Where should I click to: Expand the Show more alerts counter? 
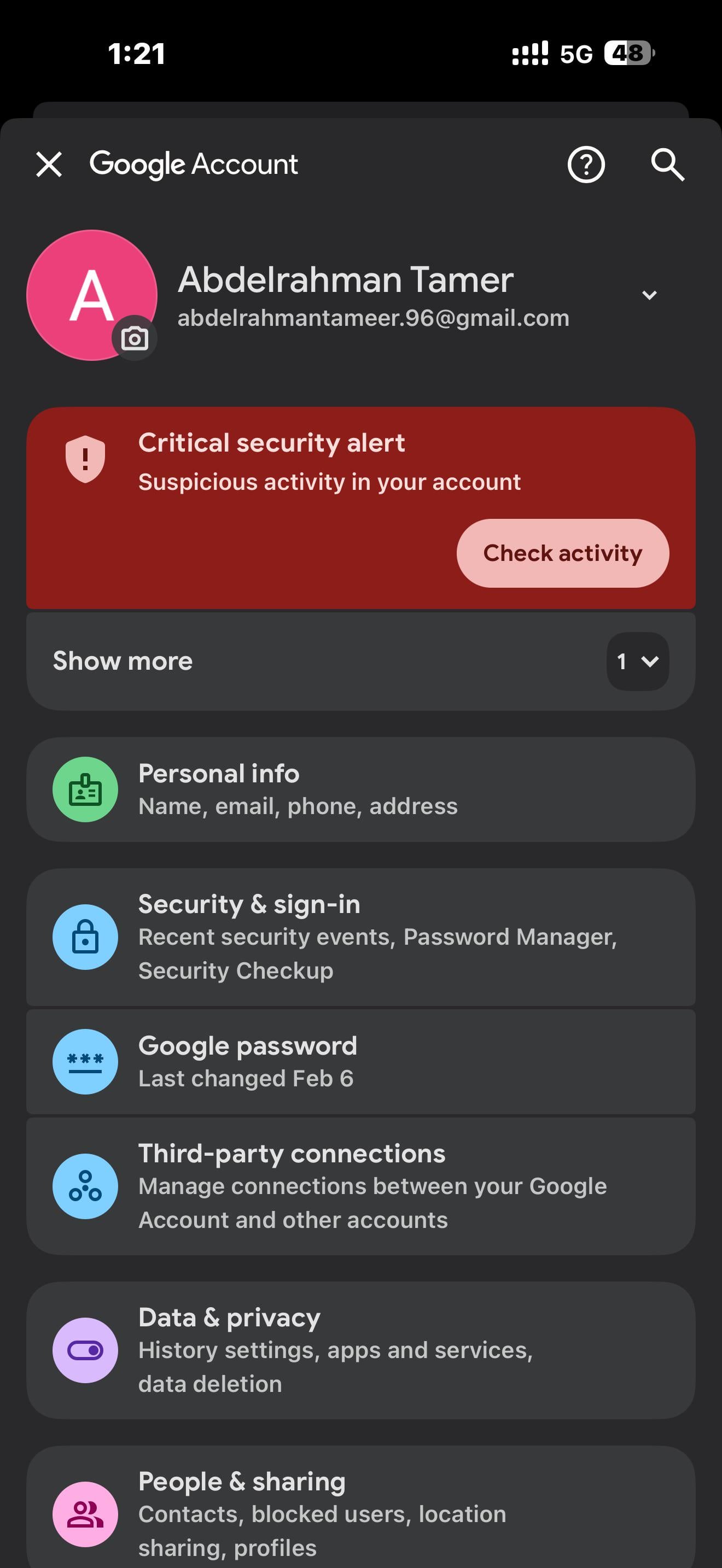click(x=637, y=661)
